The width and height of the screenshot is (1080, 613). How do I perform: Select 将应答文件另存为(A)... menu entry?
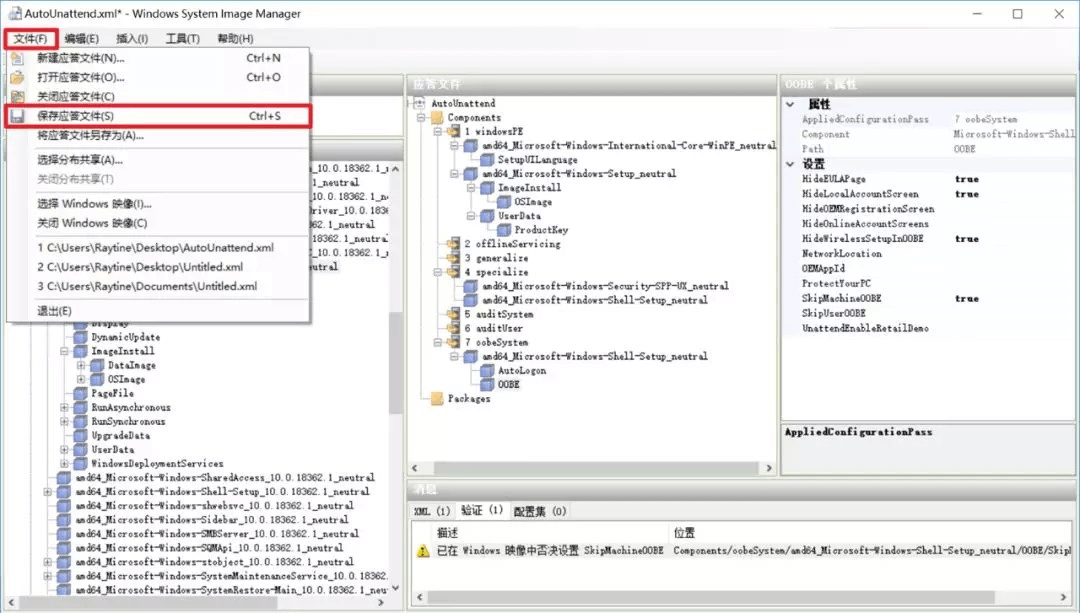(91, 136)
